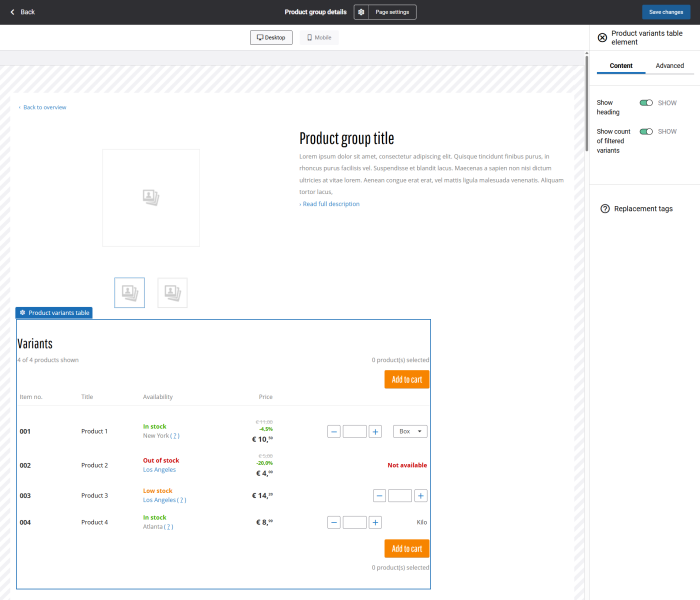Select the Content tab

pos(621,66)
